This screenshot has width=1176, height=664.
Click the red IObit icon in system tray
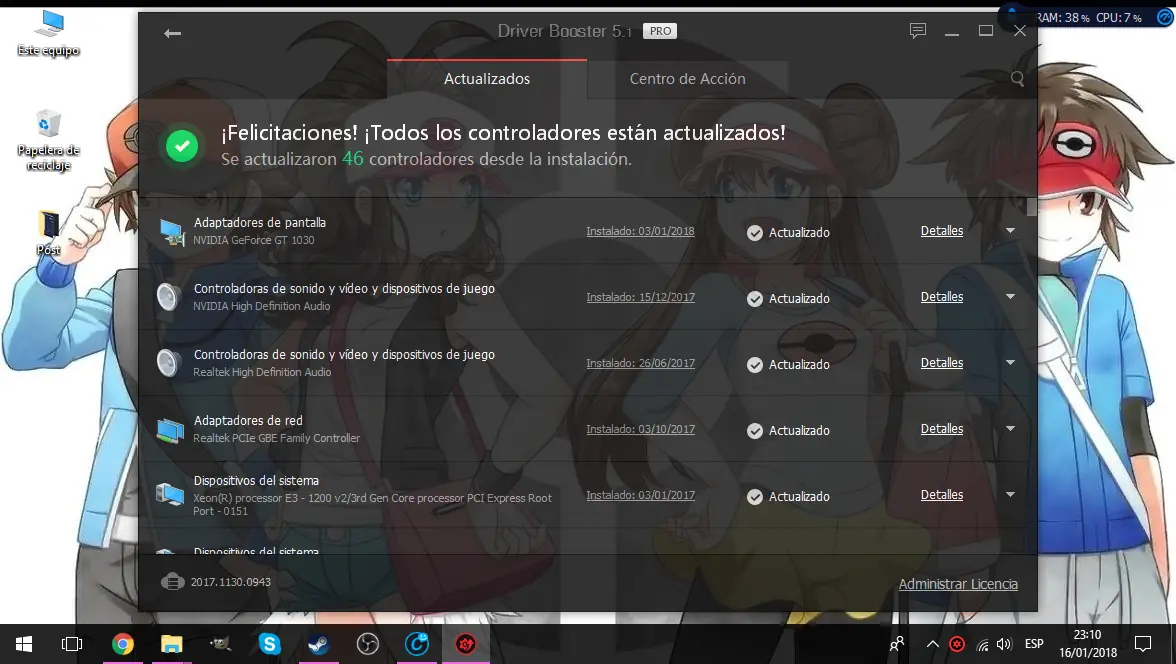click(956, 644)
